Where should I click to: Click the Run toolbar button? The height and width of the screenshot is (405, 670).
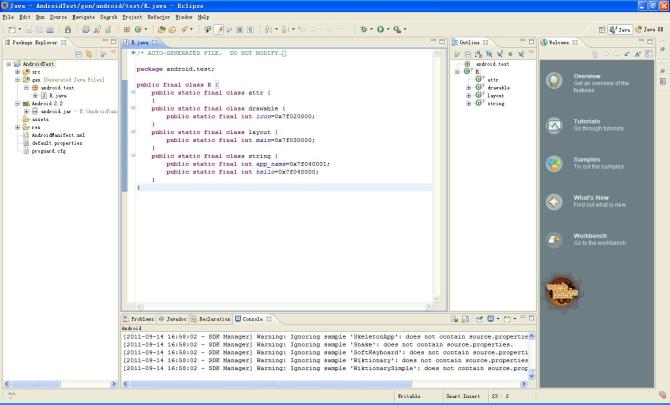379,30
